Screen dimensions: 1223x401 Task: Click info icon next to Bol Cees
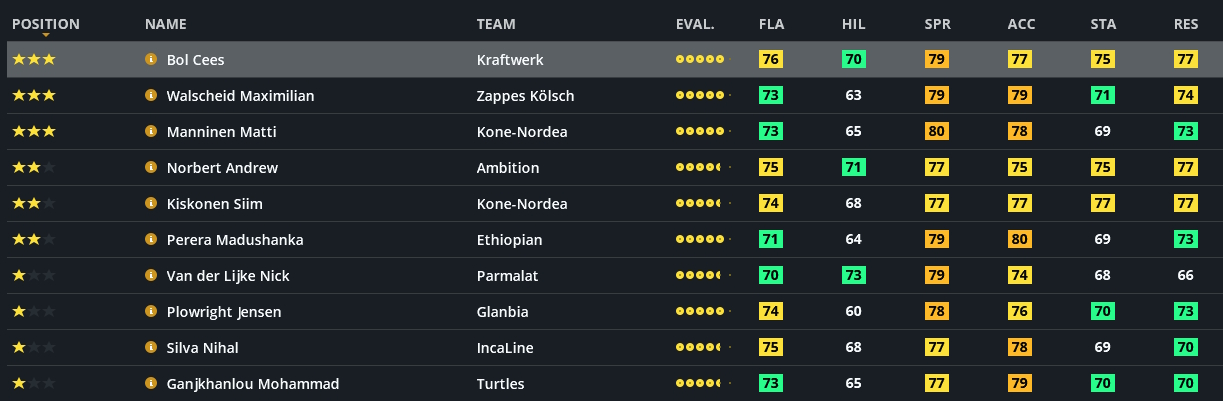click(x=152, y=60)
